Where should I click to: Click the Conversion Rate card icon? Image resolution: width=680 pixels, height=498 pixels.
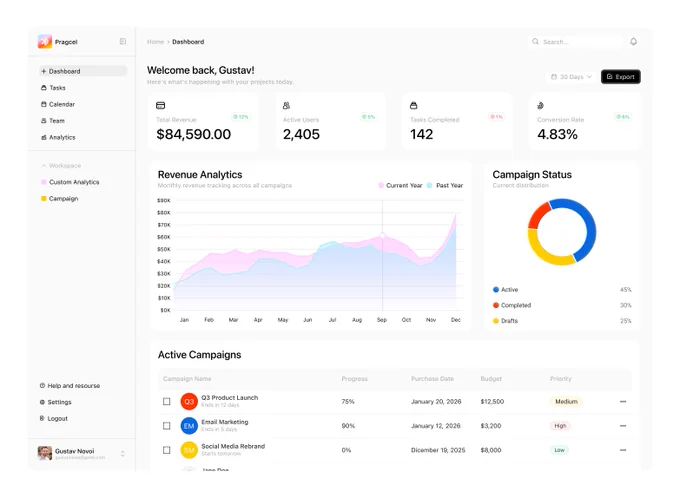click(x=540, y=105)
